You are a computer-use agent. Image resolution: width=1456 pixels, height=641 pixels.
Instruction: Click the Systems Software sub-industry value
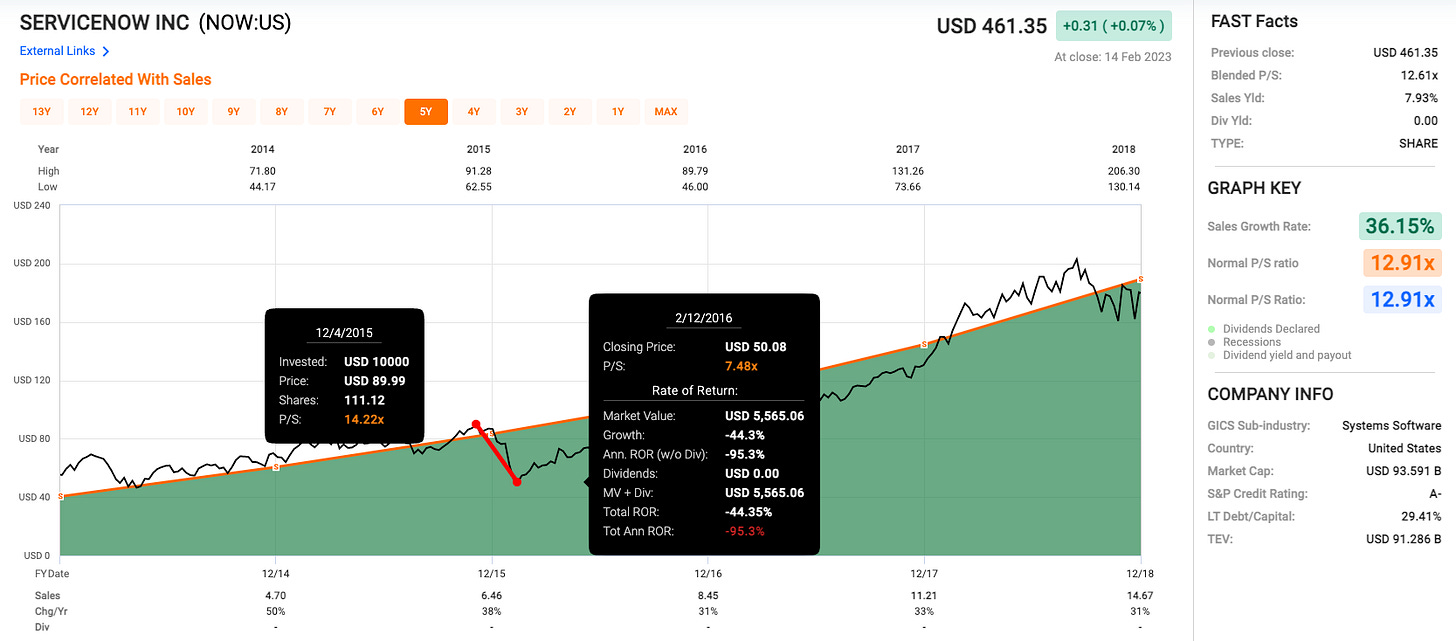[x=1391, y=426]
